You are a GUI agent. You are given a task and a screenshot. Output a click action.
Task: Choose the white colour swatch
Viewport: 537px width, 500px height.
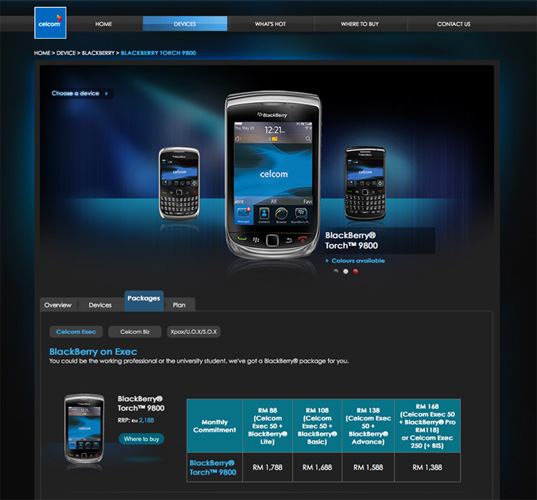click(x=346, y=271)
